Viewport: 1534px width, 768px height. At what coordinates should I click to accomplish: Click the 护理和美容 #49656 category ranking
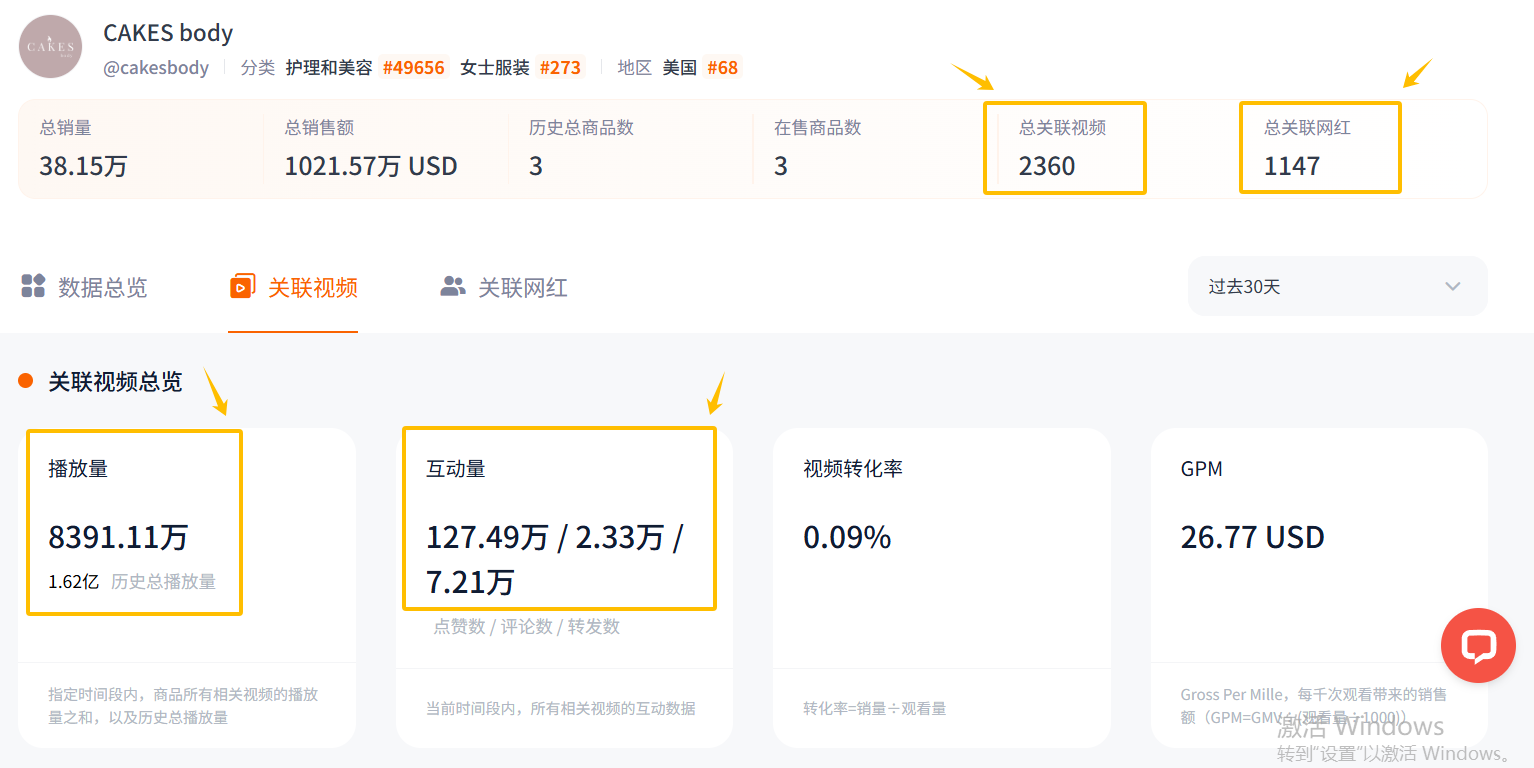[x=365, y=68]
